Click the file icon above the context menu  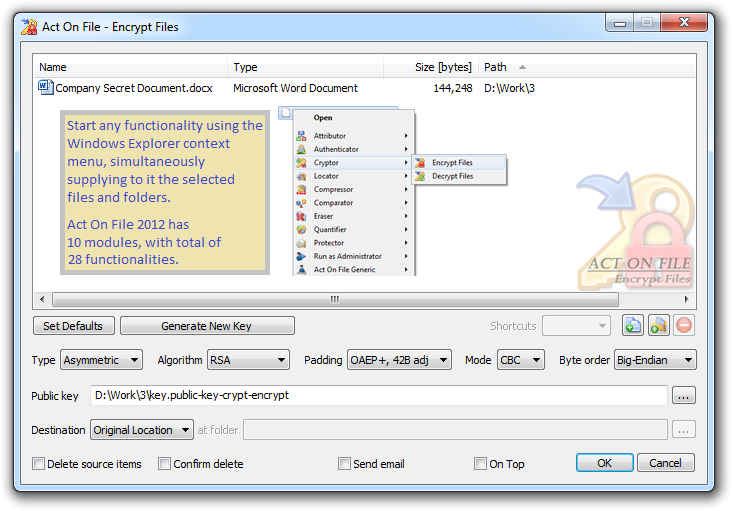pyautogui.click(x=286, y=113)
